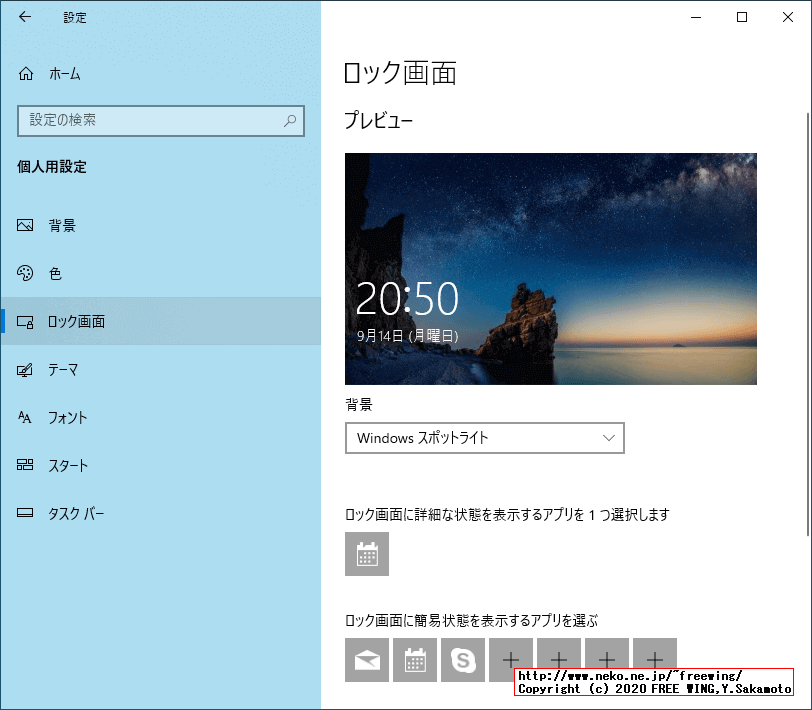Image resolution: width=812 pixels, height=710 pixels.
Task: Click the dropdown chevron next to Windows スポットライト
Action: 607,438
